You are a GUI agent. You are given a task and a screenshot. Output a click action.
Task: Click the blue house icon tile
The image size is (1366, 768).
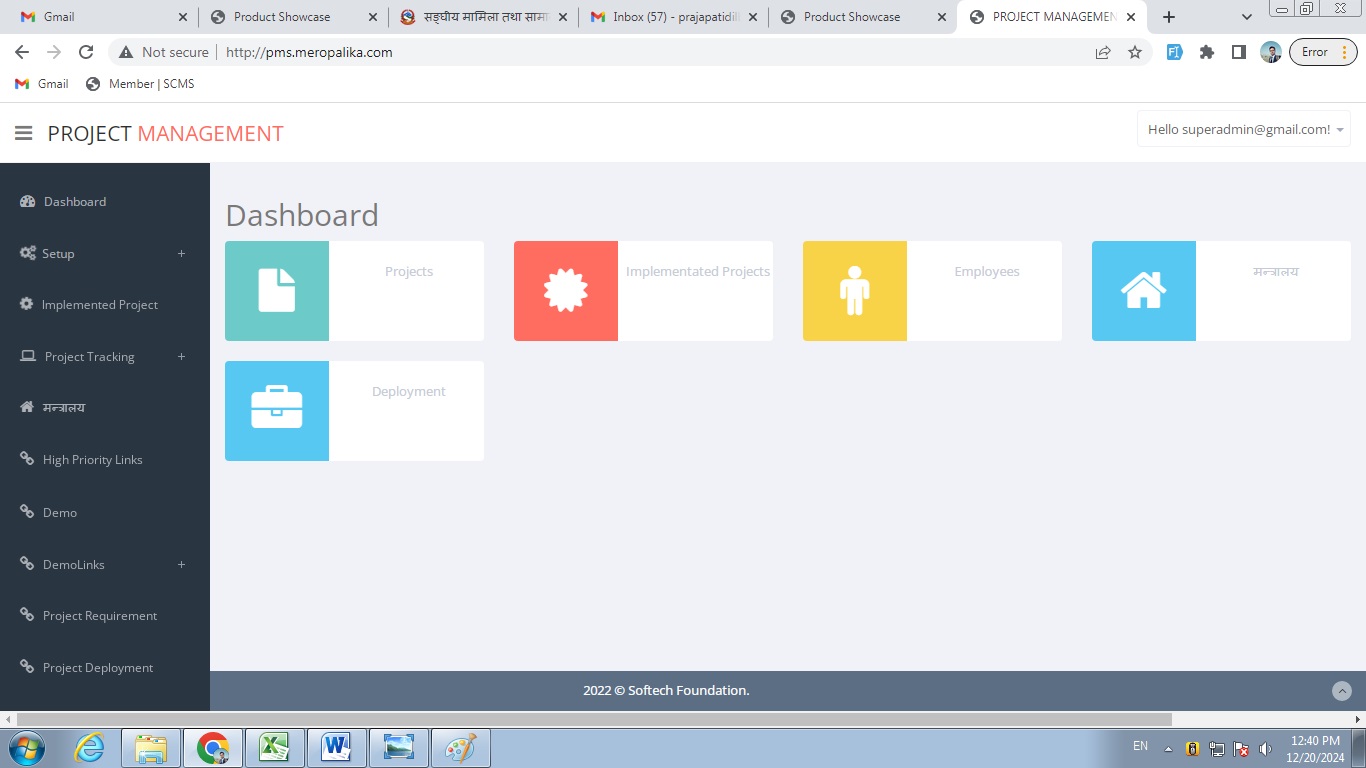pos(1144,291)
